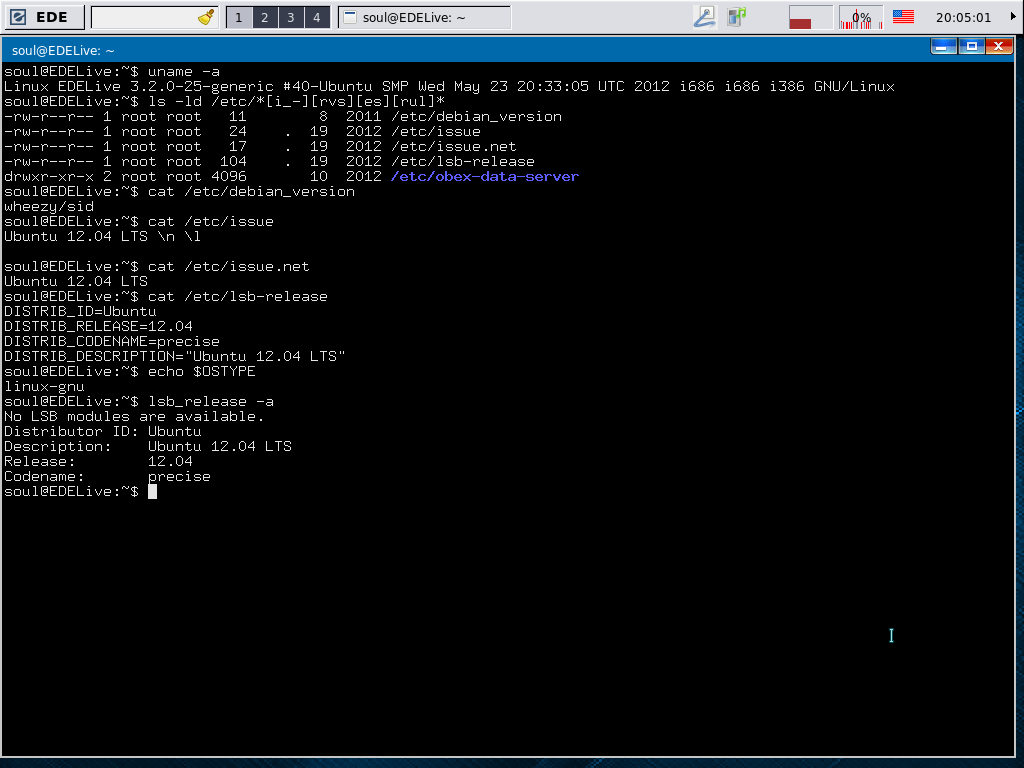The height and width of the screenshot is (768, 1024).
Task: Open the volume mixer tray icon
Action: pyautogui.click(x=737, y=18)
